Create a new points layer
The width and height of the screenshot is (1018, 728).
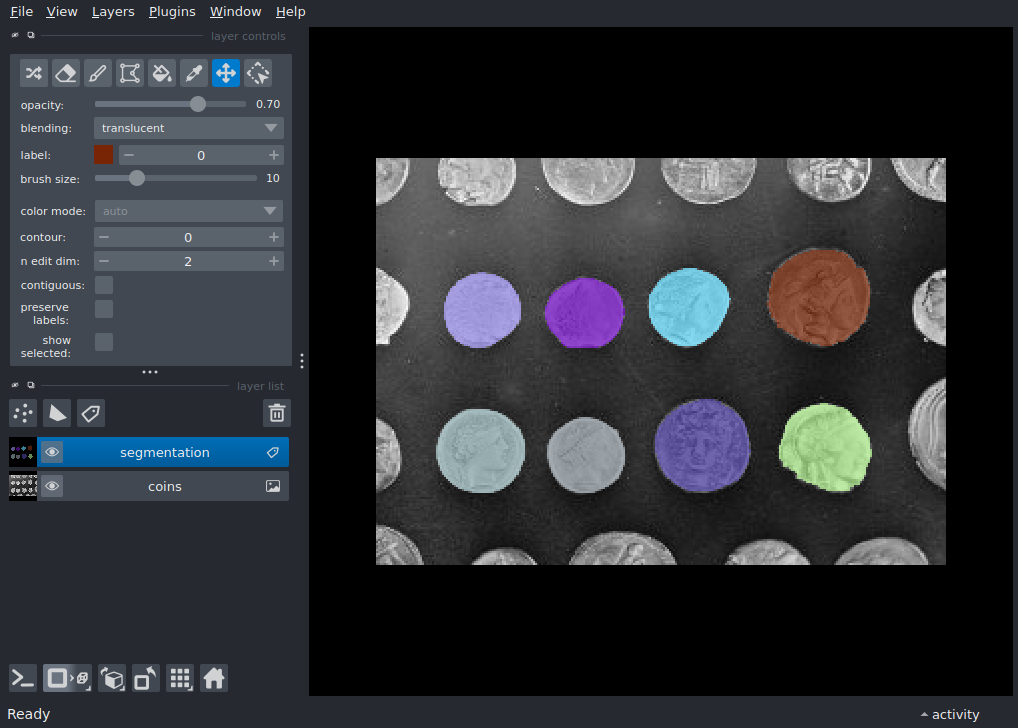coord(23,413)
